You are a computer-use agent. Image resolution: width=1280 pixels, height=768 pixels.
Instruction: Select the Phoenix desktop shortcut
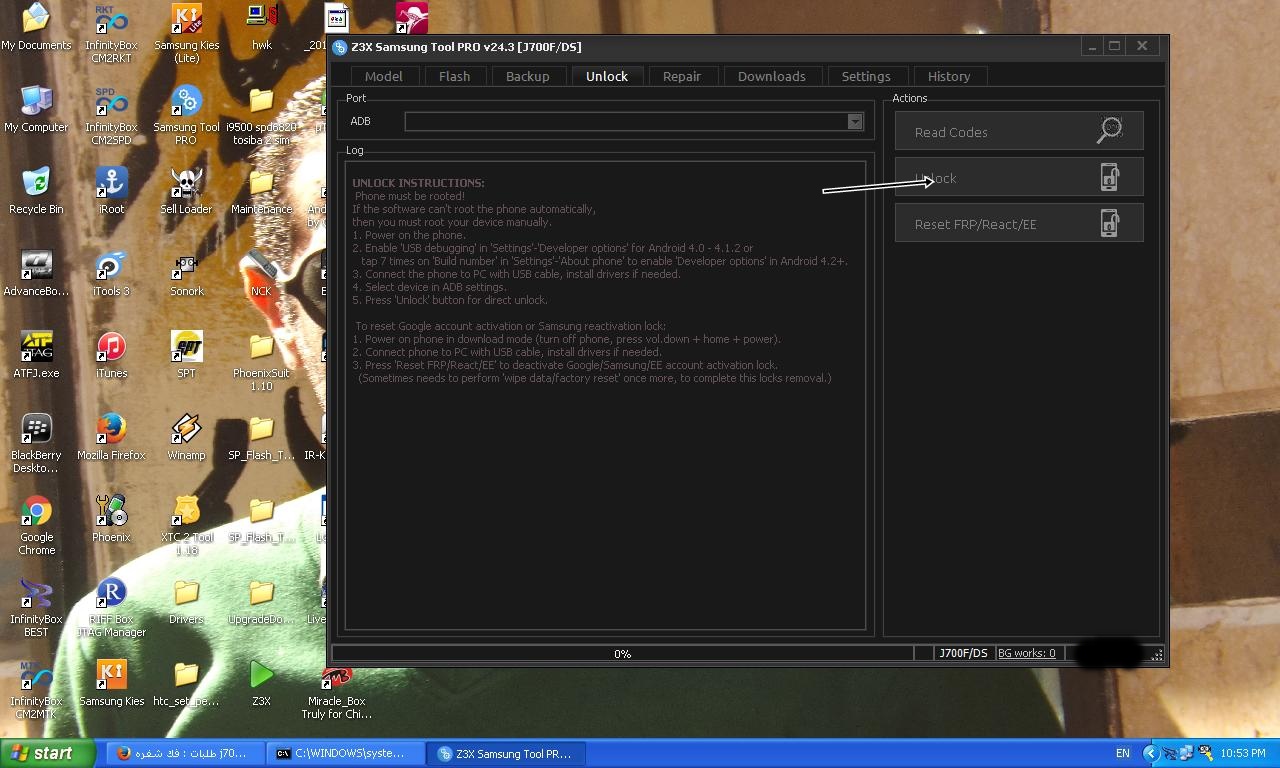tap(111, 520)
